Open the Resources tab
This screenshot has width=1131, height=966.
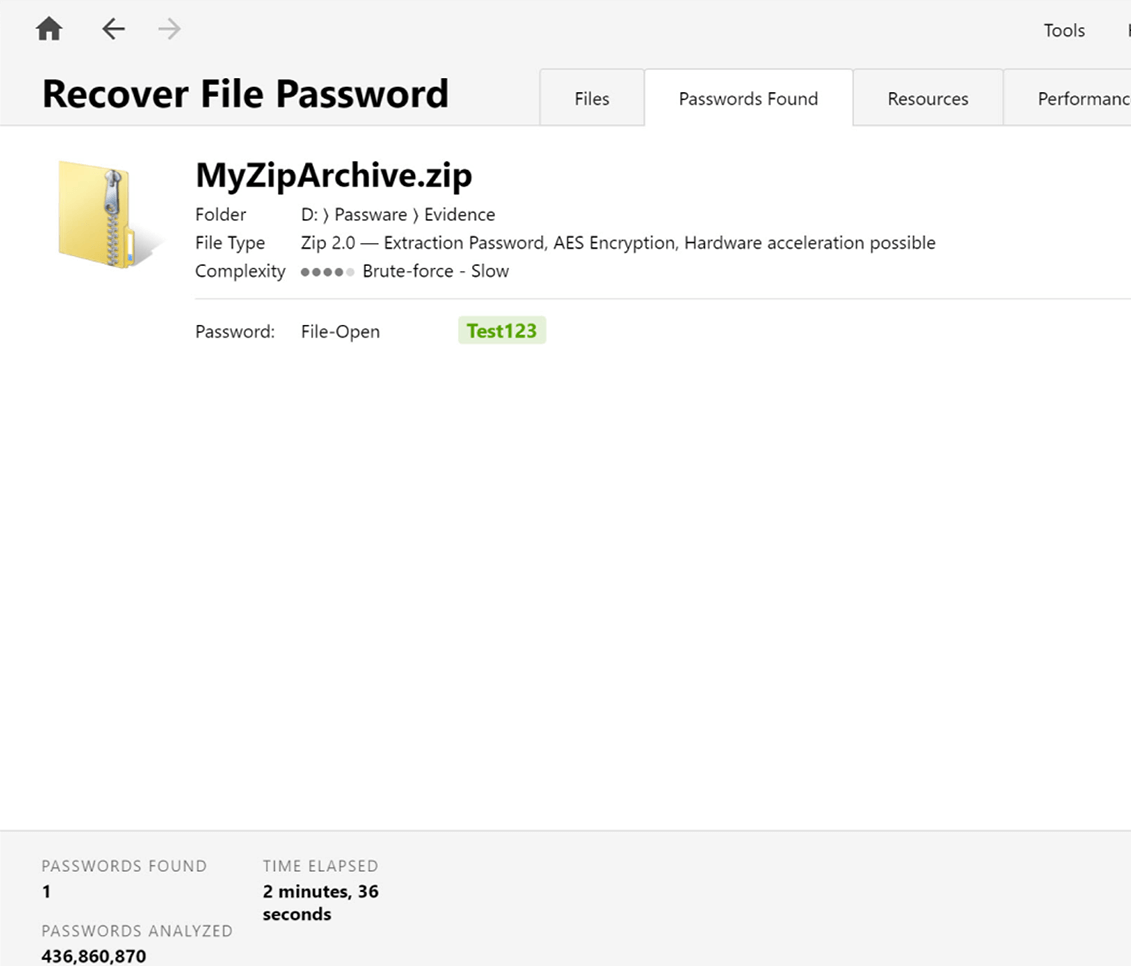tap(928, 98)
